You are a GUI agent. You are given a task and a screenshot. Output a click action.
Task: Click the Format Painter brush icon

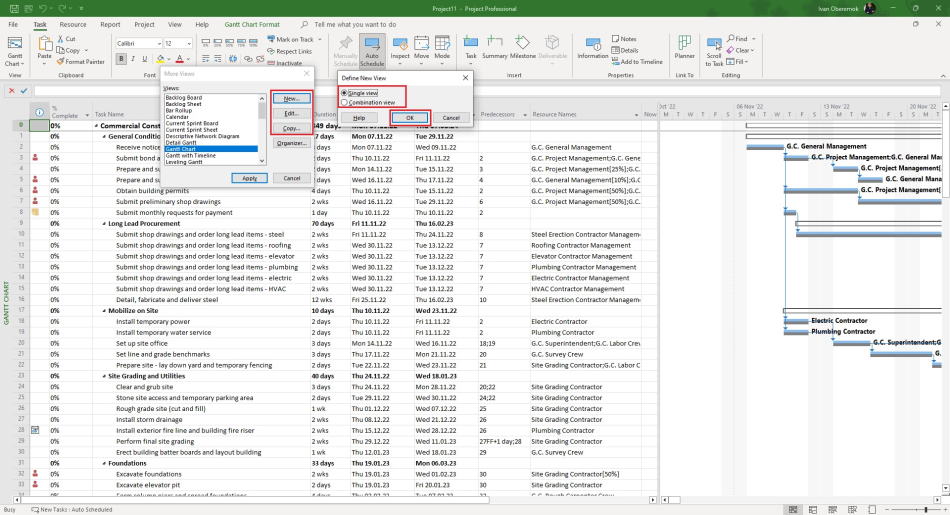[x=61, y=61]
